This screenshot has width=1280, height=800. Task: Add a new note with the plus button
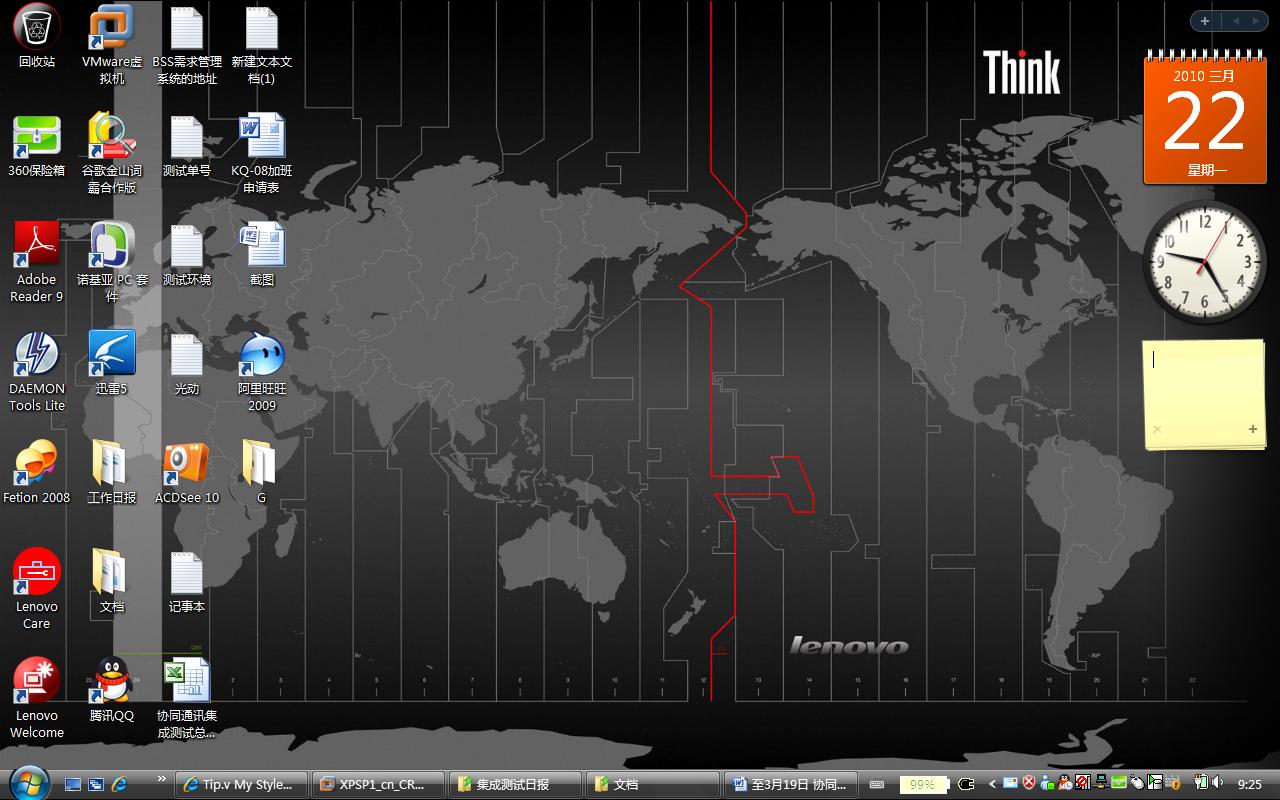point(1252,430)
